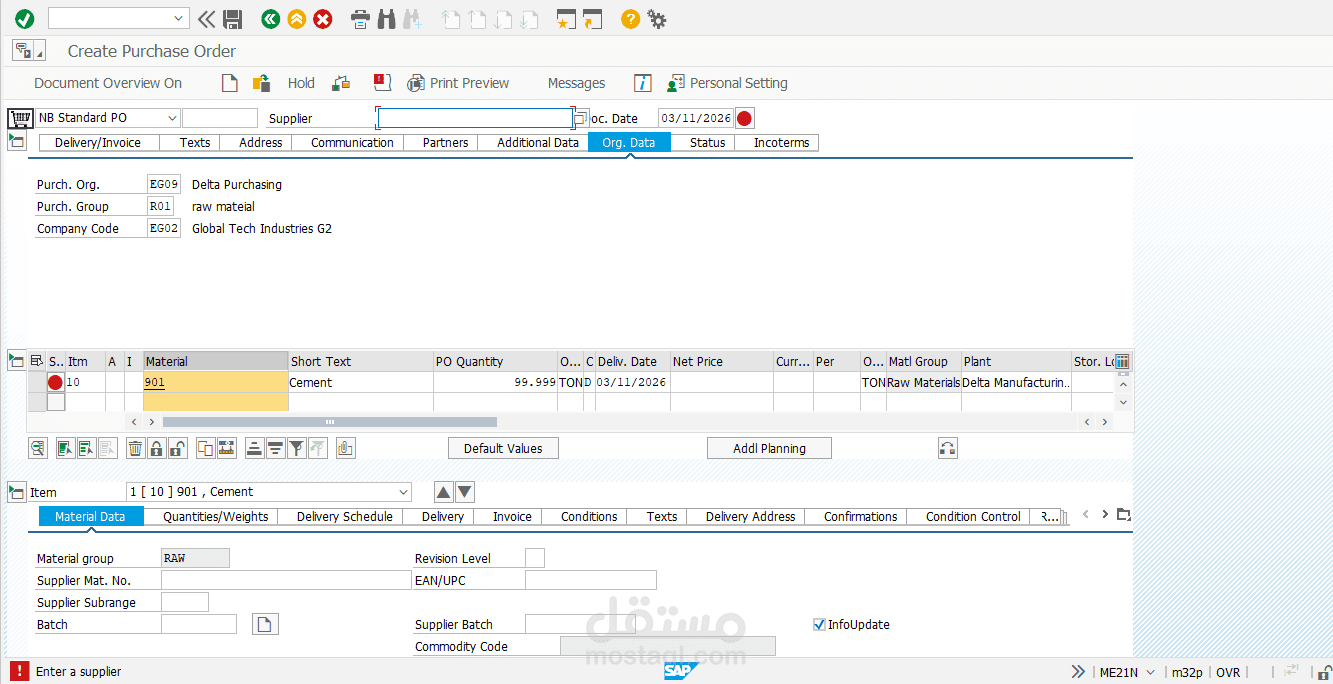Click Document Overview On
Viewport: 1333px width, 684px height.
[108, 83]
